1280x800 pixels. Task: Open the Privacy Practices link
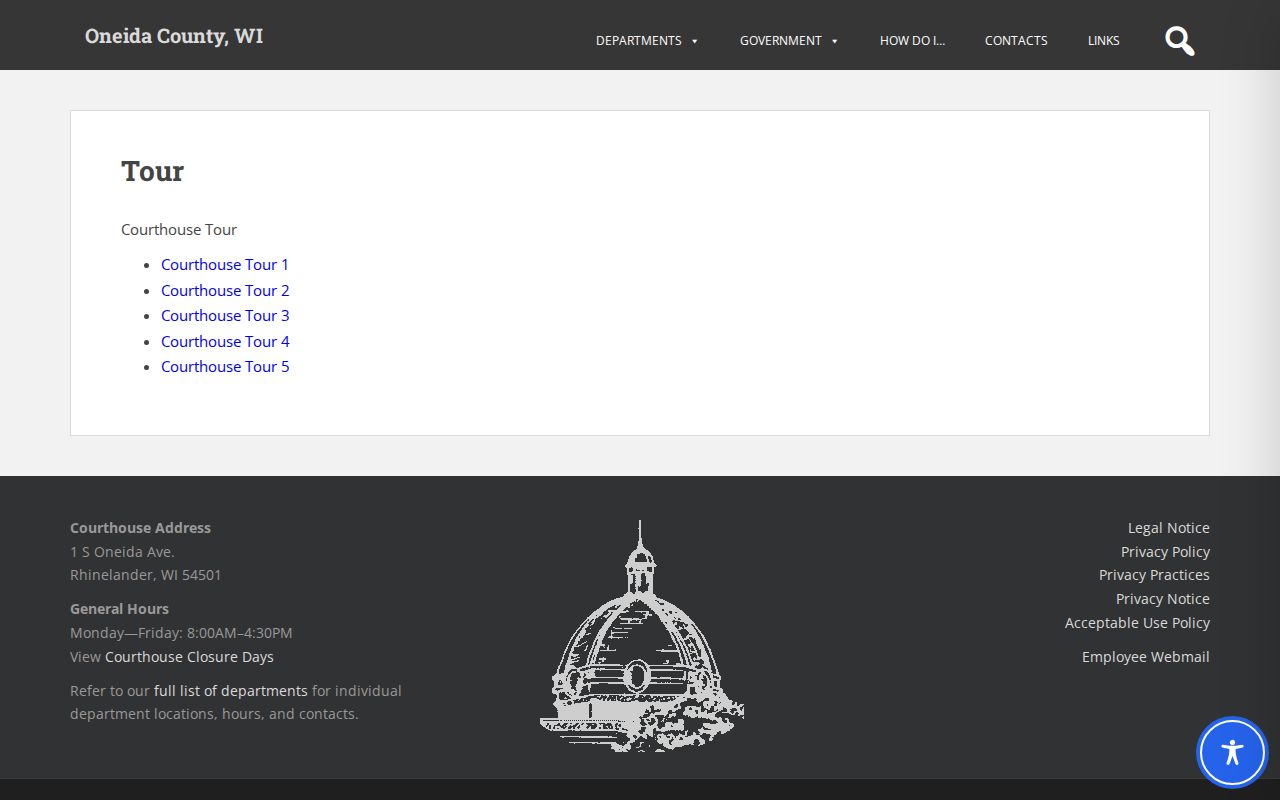1154,575
